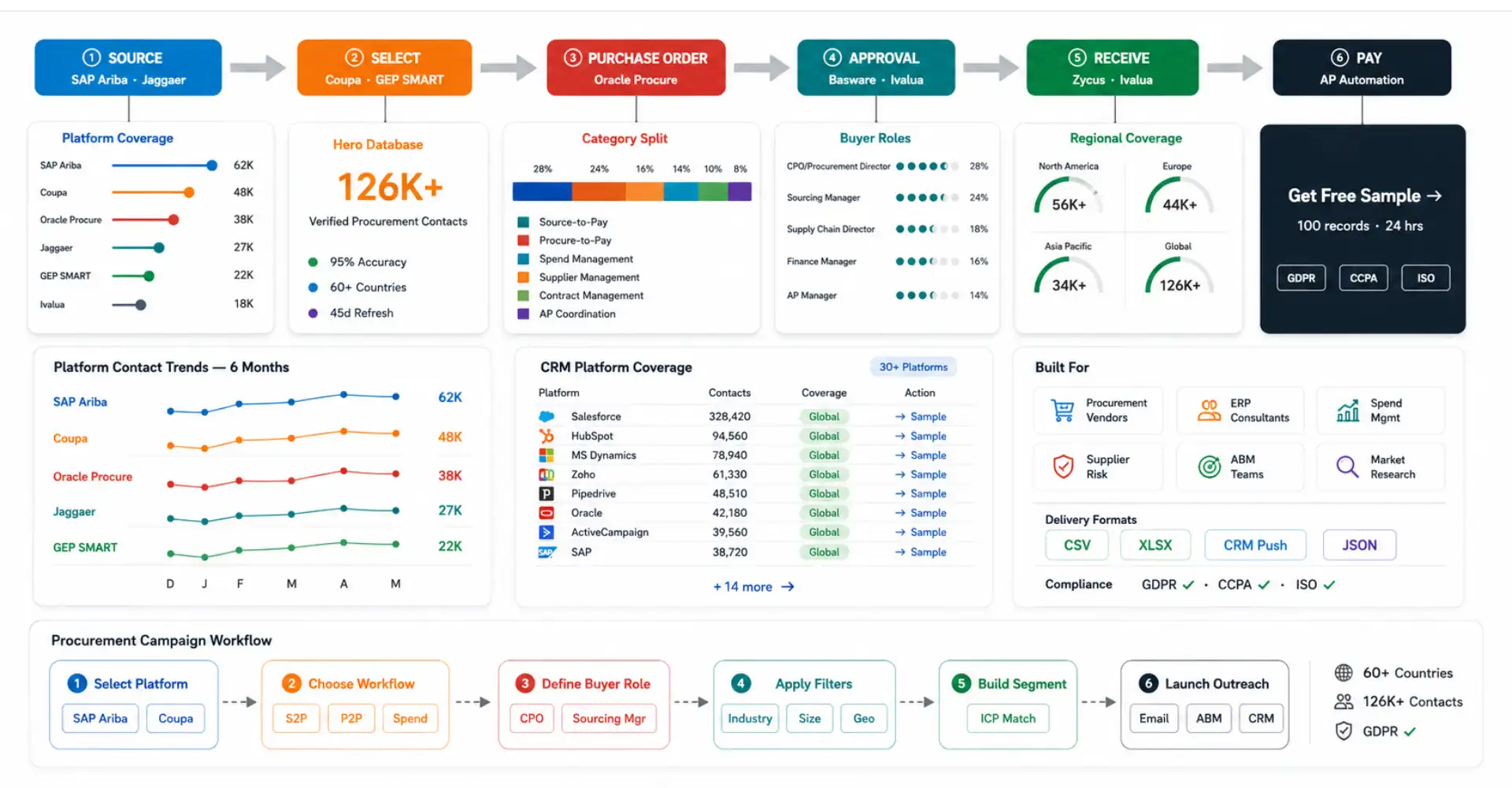Click the blue Category Split bar segment

[x=542, y=191]
